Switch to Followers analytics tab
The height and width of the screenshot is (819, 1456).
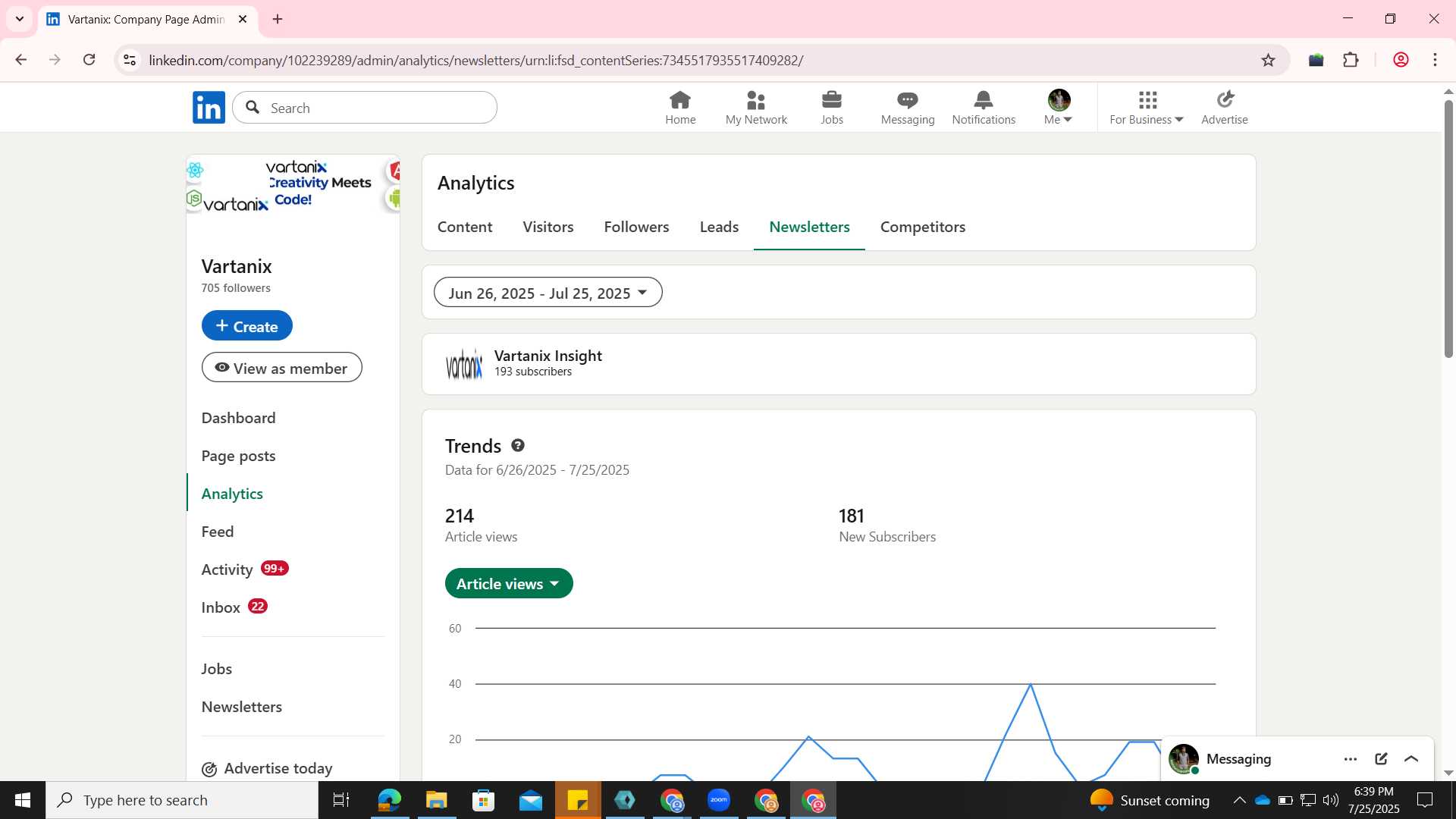636,227
